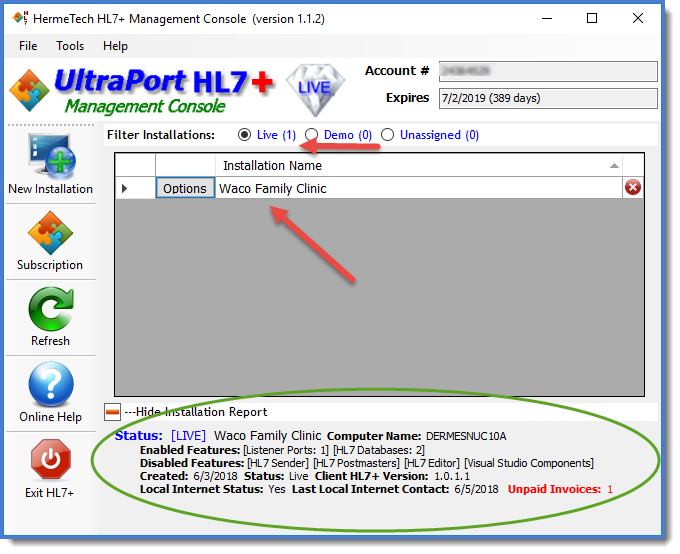Image resolution: width=680 pixels, height=554 pixels.
Task: Click the green Refresh arrow icon
Action: tap(51, 309)
